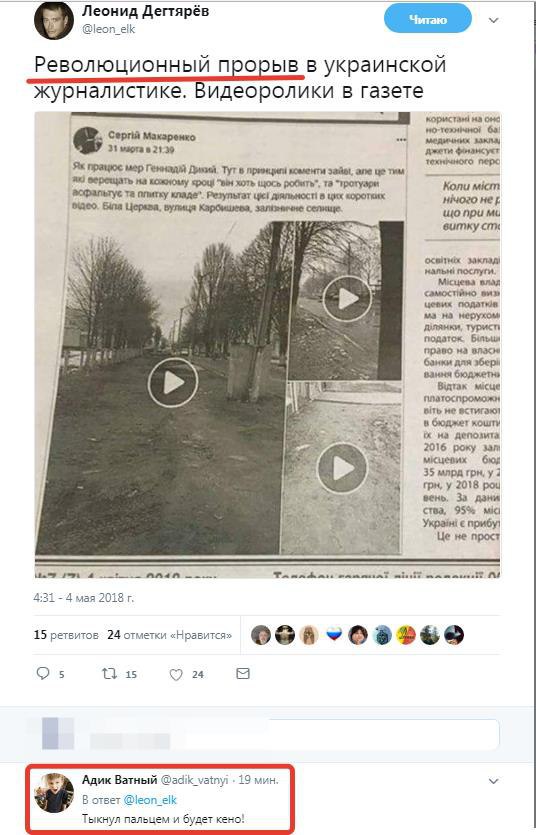
Task: Click the first liker avatar in the row
Action: pos(261,635)
